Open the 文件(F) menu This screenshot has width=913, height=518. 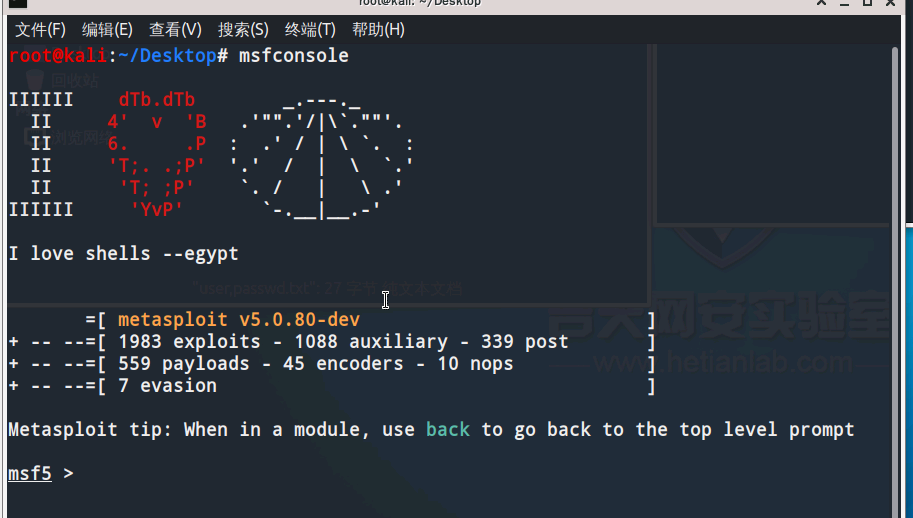pos(40,30)
